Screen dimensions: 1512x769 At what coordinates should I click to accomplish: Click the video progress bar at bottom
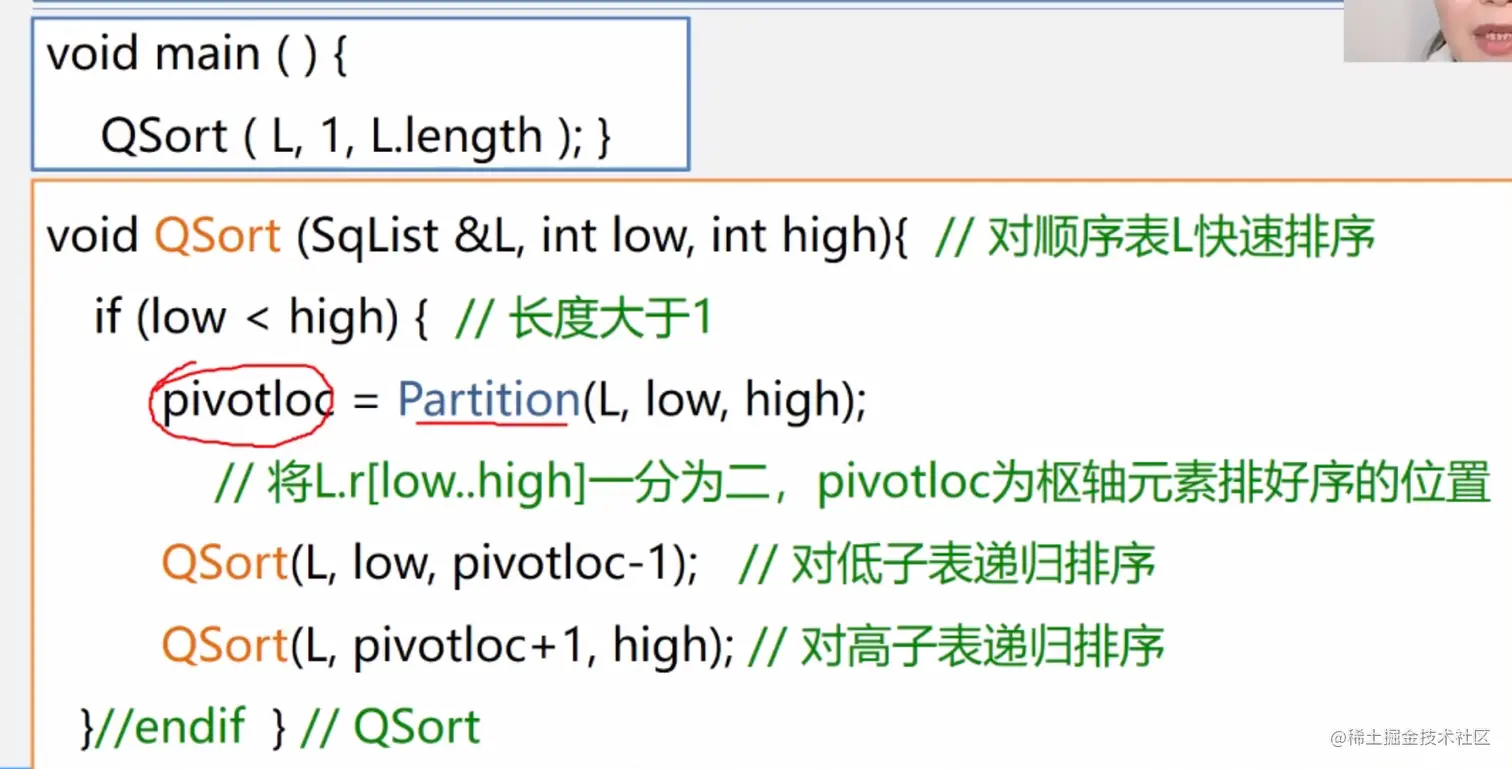(756, 765)
